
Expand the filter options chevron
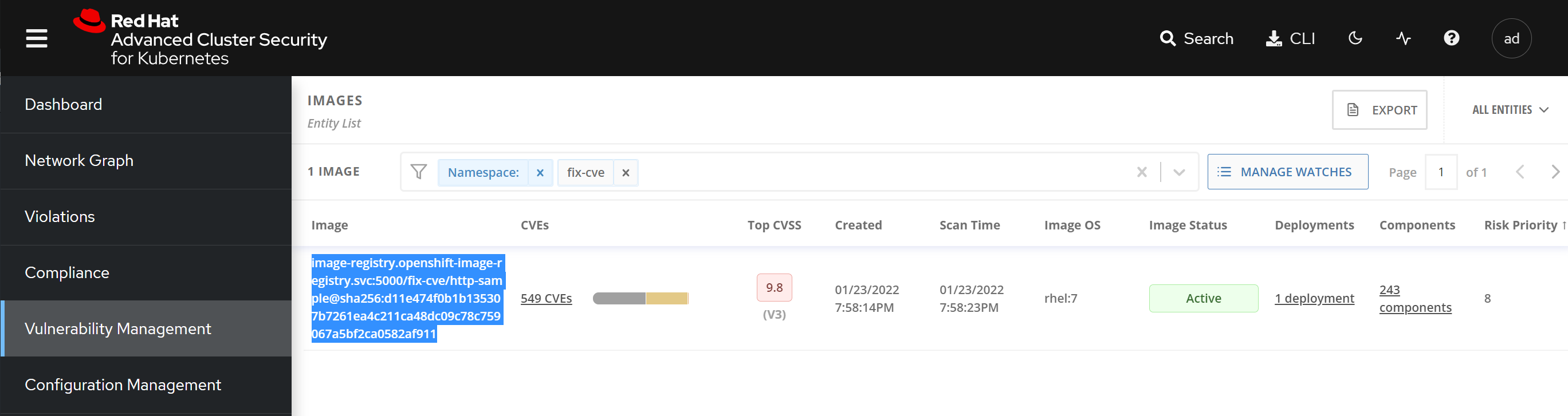coord(1179,173)
